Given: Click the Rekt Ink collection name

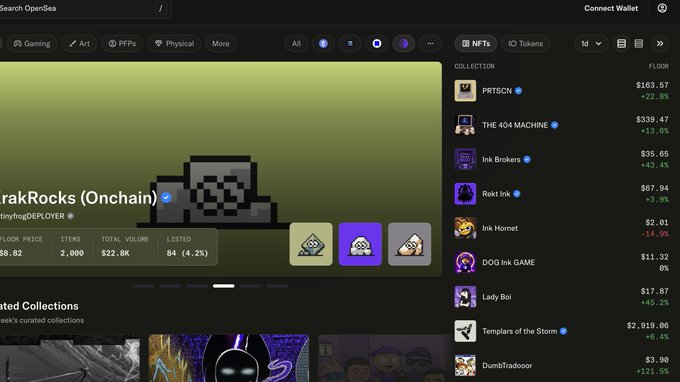Looking at the screenshot, I should point(496,194).
